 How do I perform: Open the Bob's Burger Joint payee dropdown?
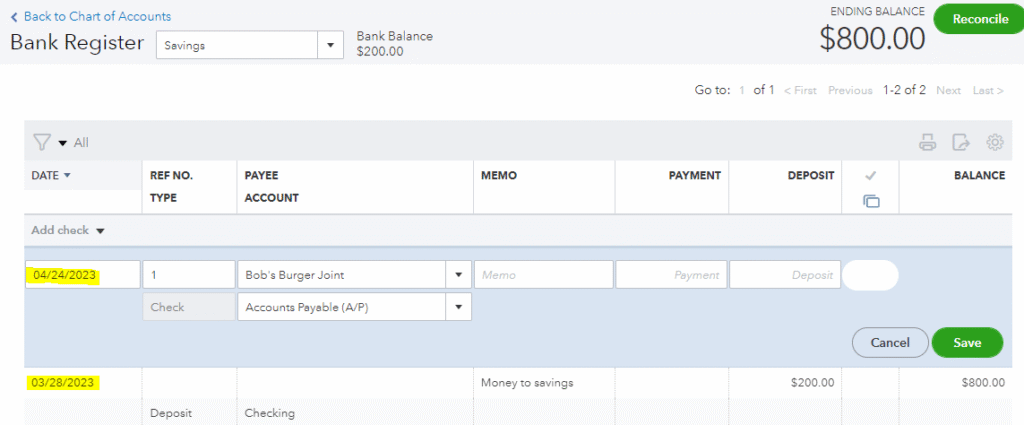(x=458, y=275)
